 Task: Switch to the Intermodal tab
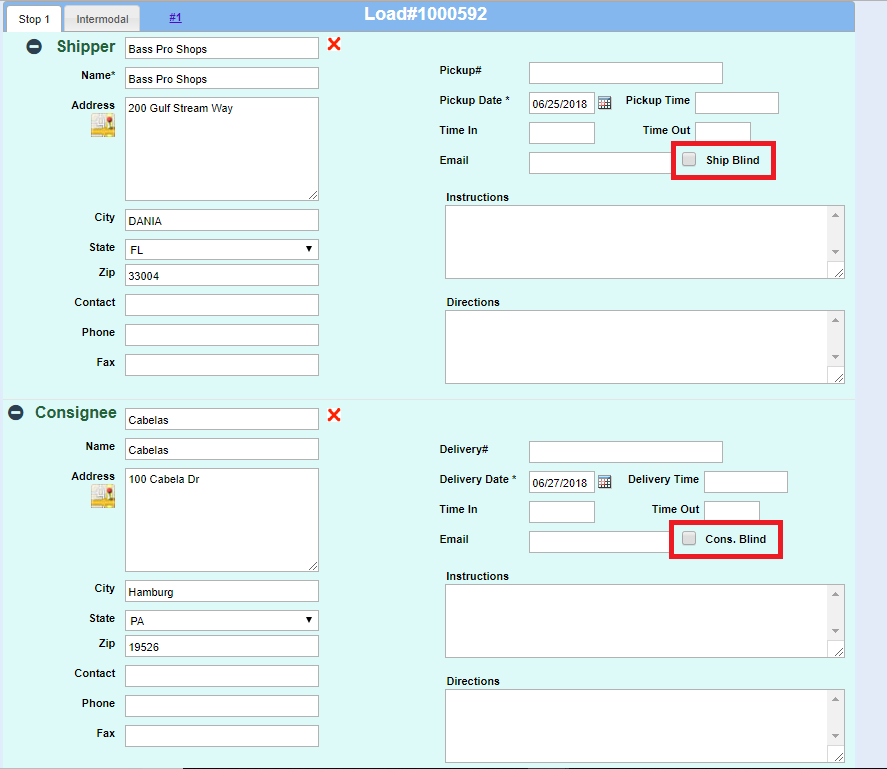[x=102, y=19]
